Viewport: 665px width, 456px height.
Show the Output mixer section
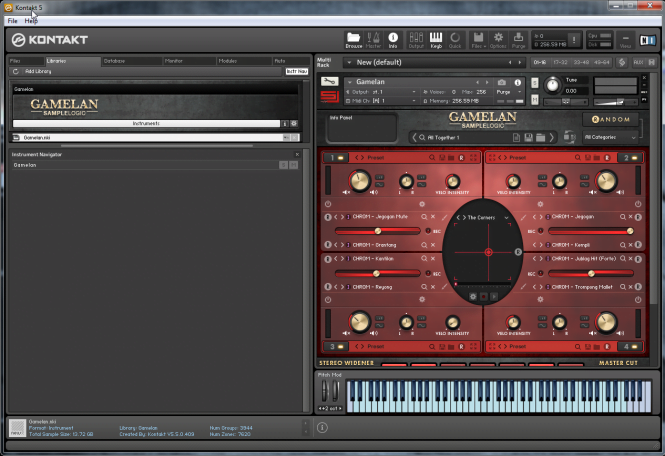416,40
